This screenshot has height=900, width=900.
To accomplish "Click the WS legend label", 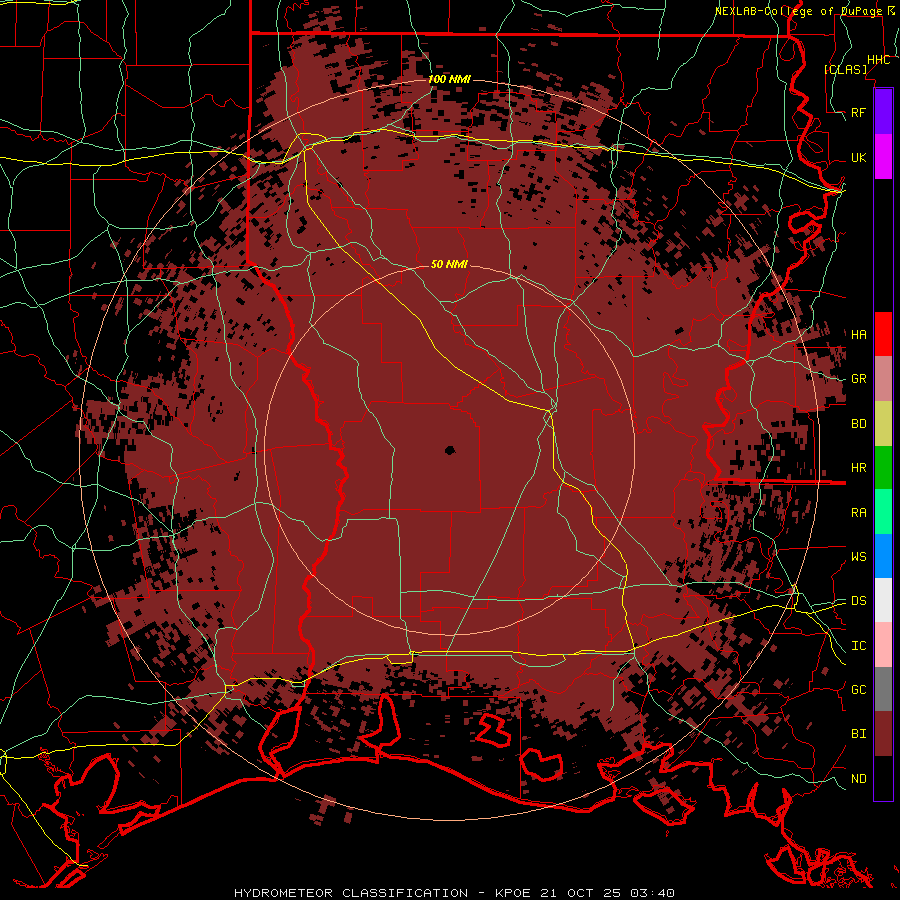I will point(858,556).
